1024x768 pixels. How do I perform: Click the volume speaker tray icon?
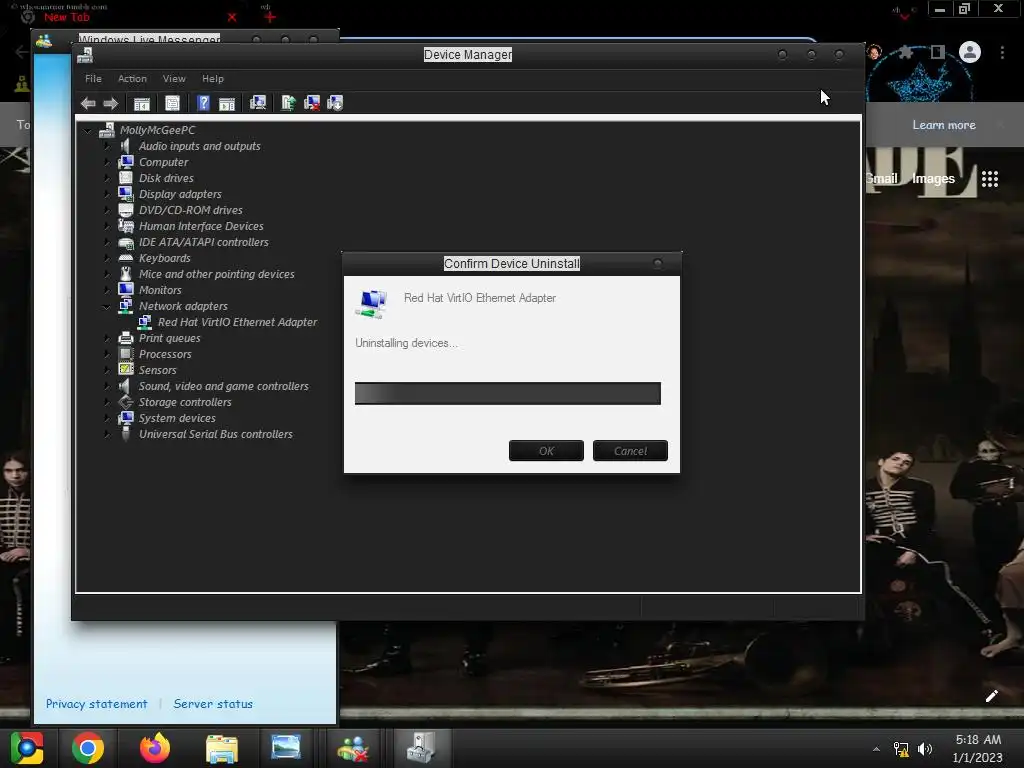click(x=925, y=749)
